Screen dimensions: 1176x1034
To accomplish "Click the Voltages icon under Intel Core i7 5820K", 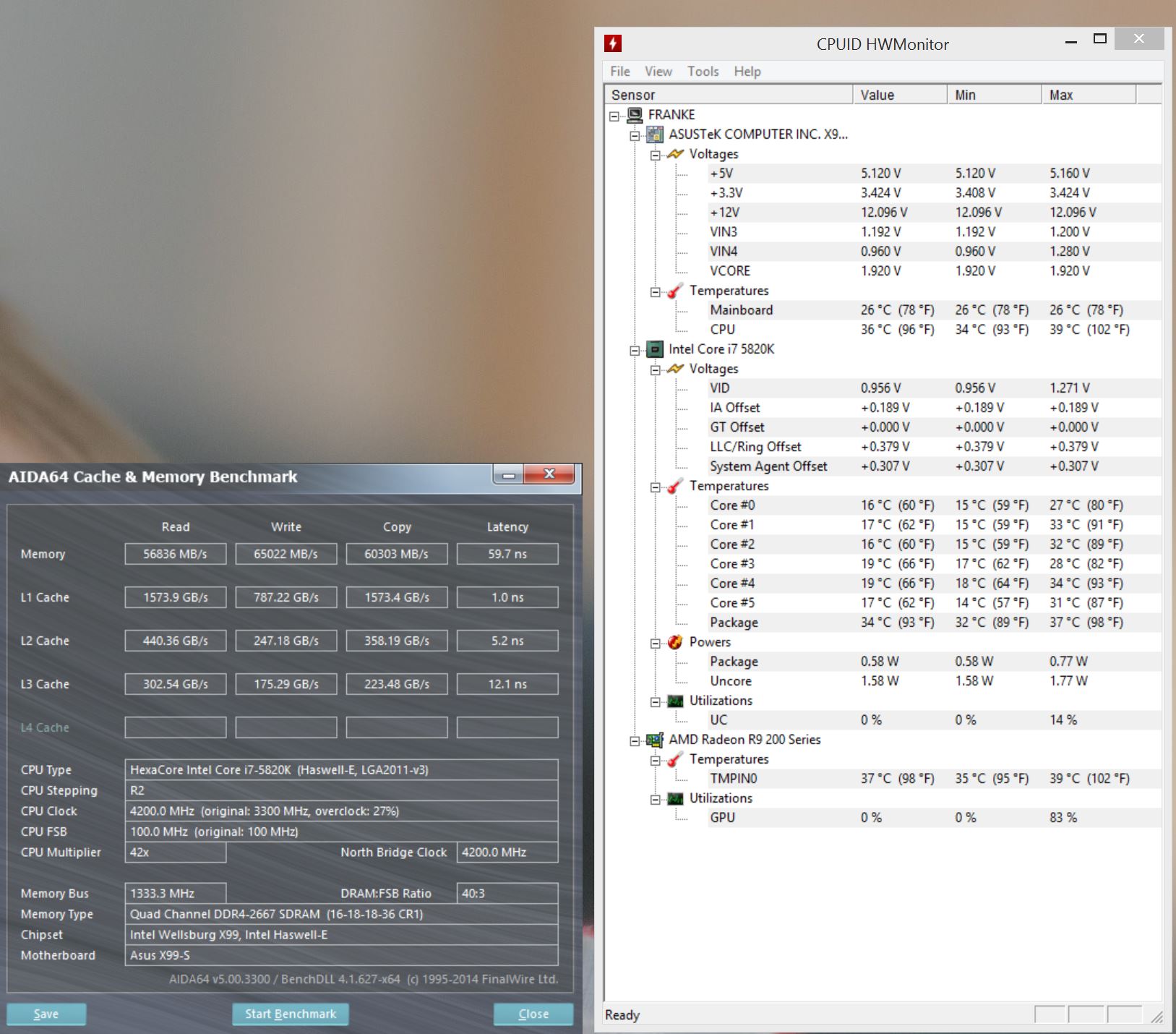I will click(675, 369).
